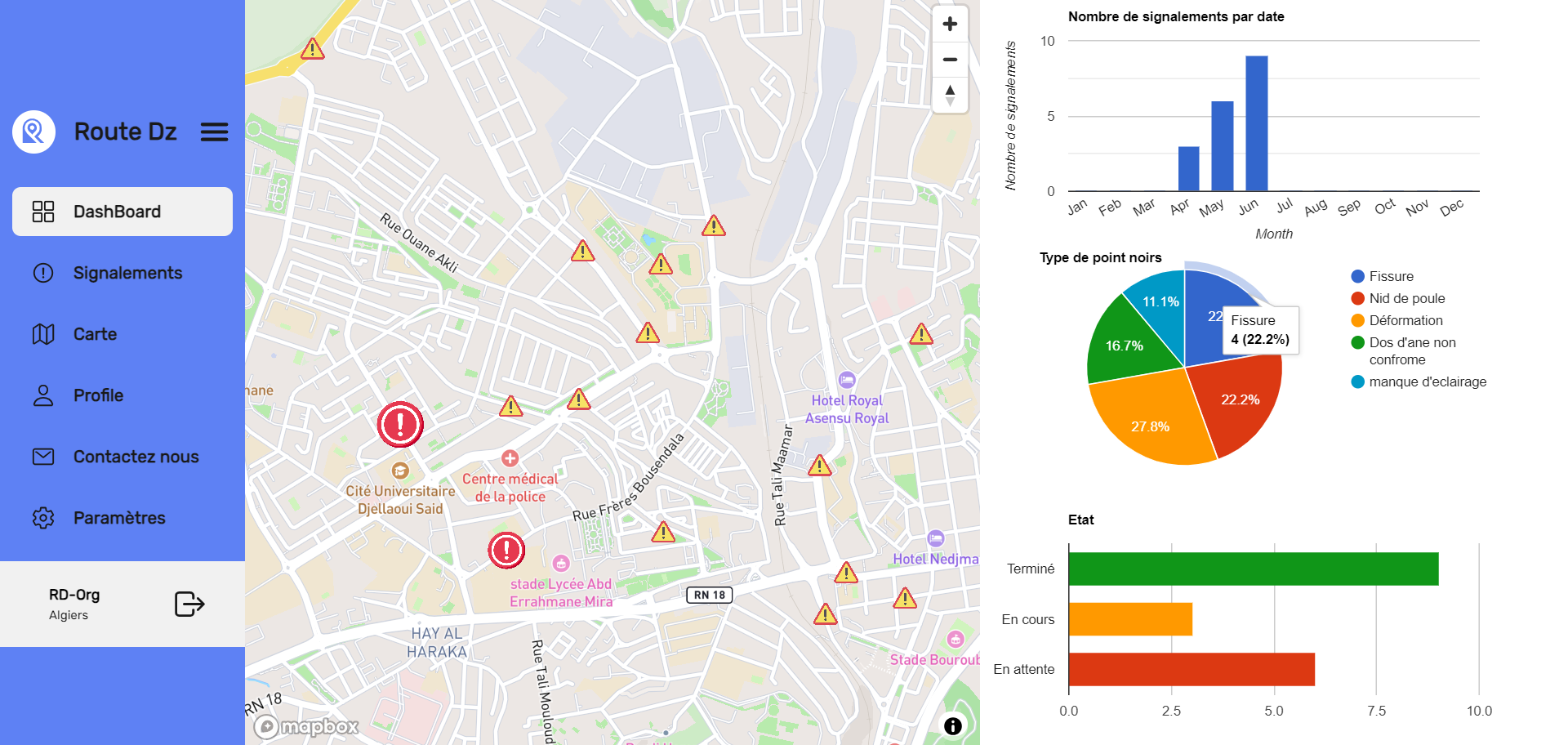Zoom out on the map
1568x745 pixels.
[950, 60]
